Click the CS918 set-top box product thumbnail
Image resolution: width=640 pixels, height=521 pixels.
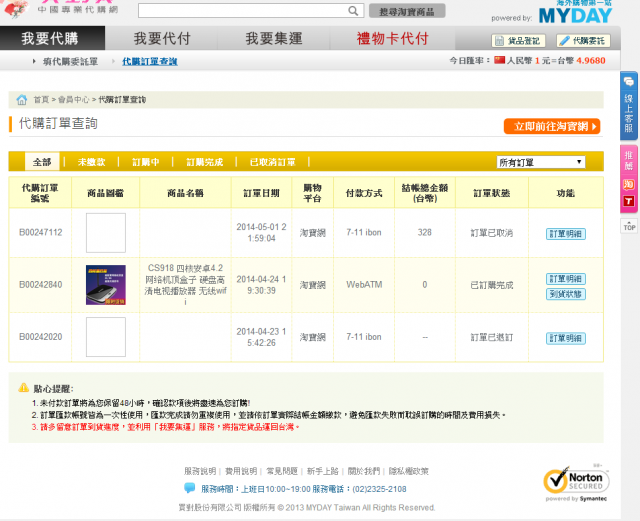(106, 285)
